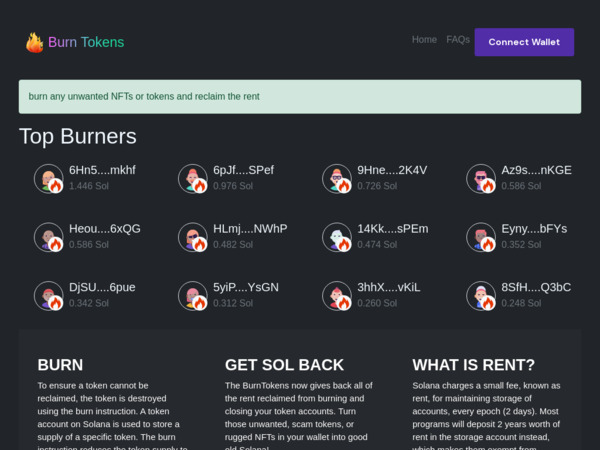Click the Top Burners heading

tap(78, 136)
